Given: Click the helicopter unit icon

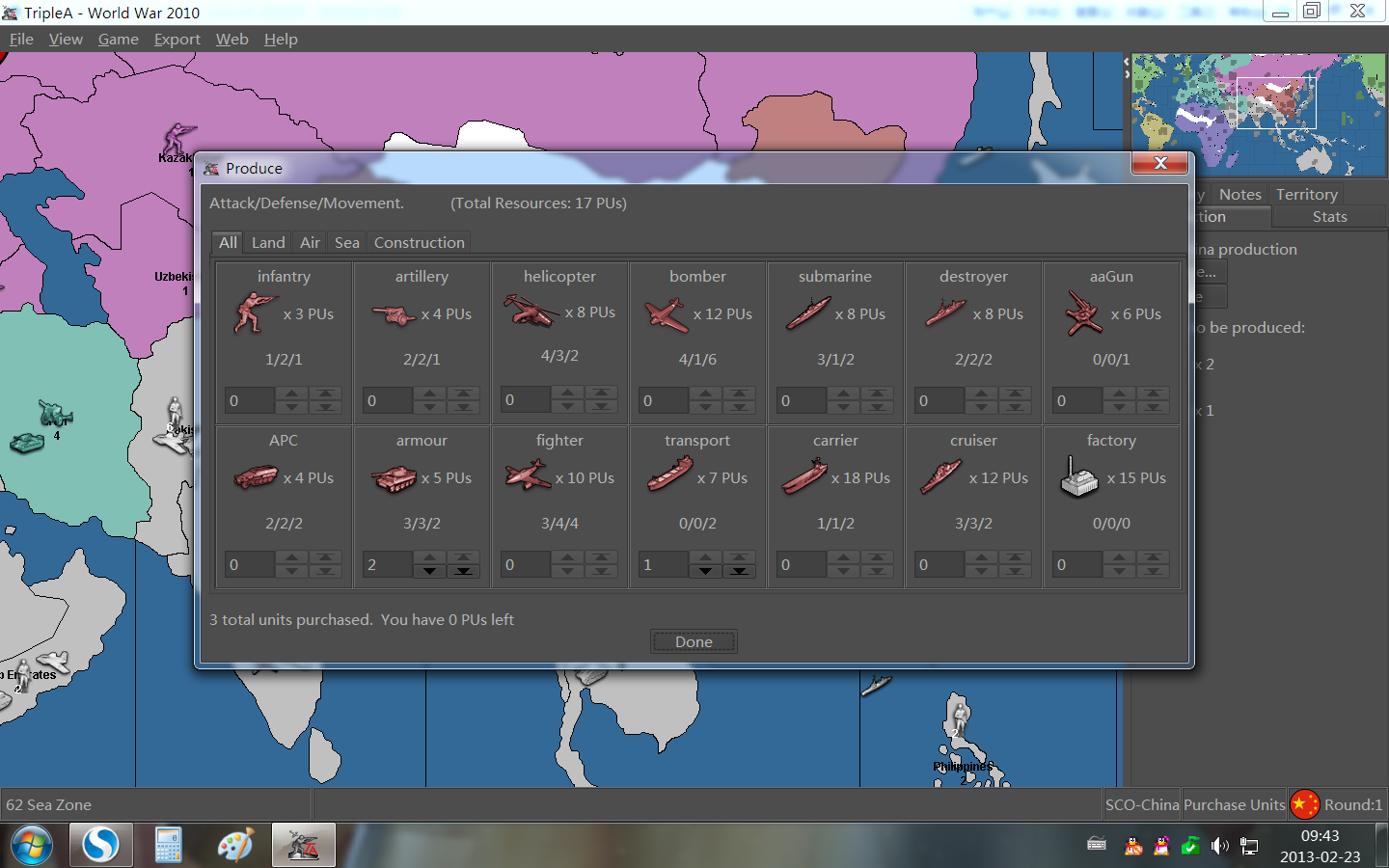Looking at the screenshot, I should click(531, 312).
